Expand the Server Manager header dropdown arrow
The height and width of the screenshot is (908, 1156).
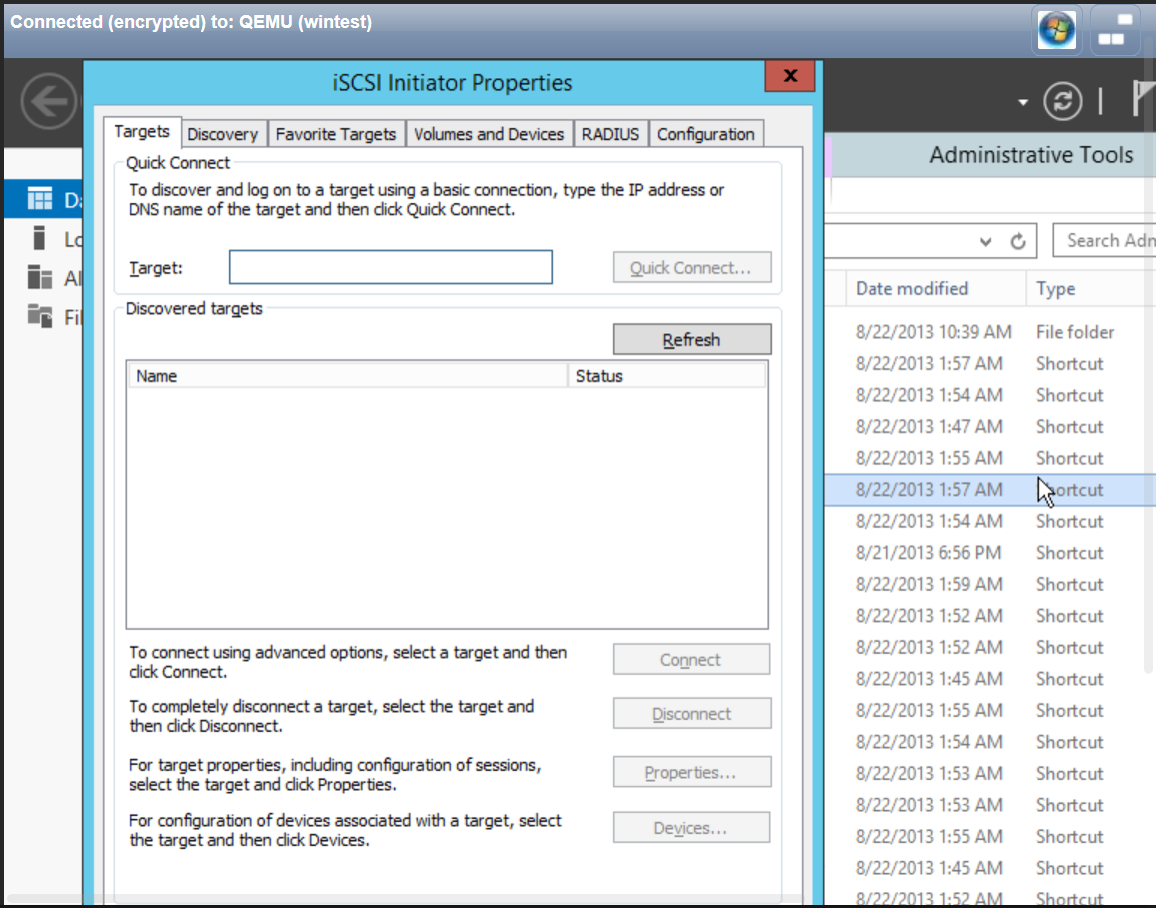[1023, 102]
